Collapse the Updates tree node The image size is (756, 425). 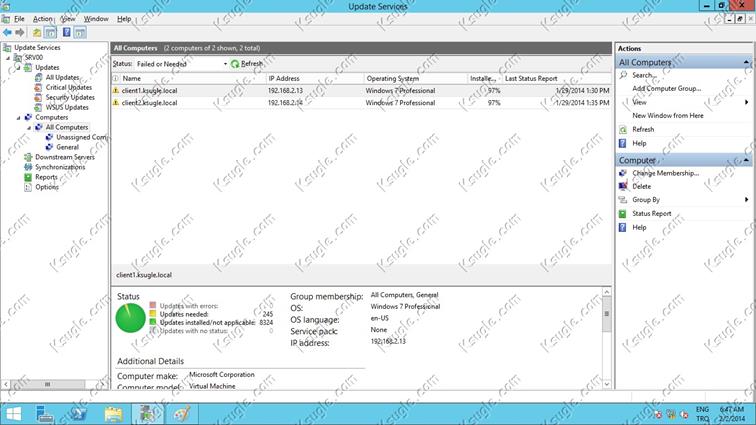[18, 68]
